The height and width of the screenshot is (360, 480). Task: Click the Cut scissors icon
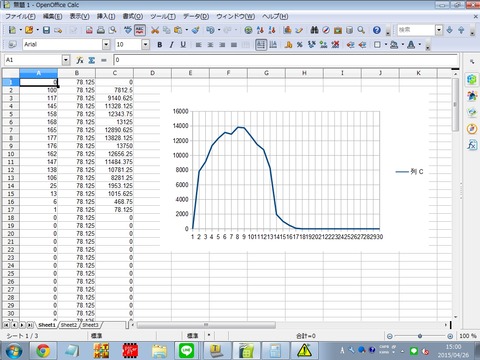[155, 30]
